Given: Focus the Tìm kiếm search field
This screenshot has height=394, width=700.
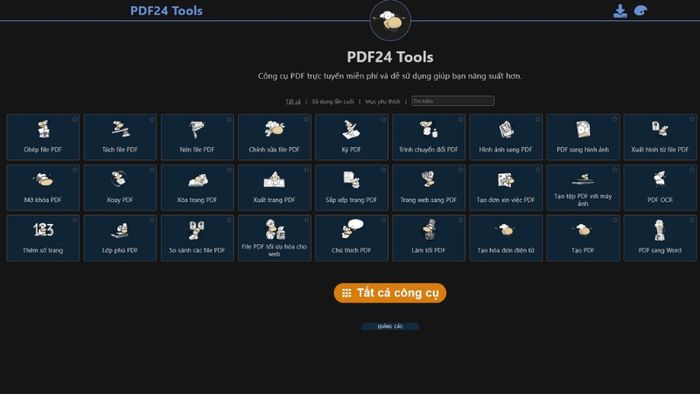Looking at the screenshot, I should (x=453, y=101).
